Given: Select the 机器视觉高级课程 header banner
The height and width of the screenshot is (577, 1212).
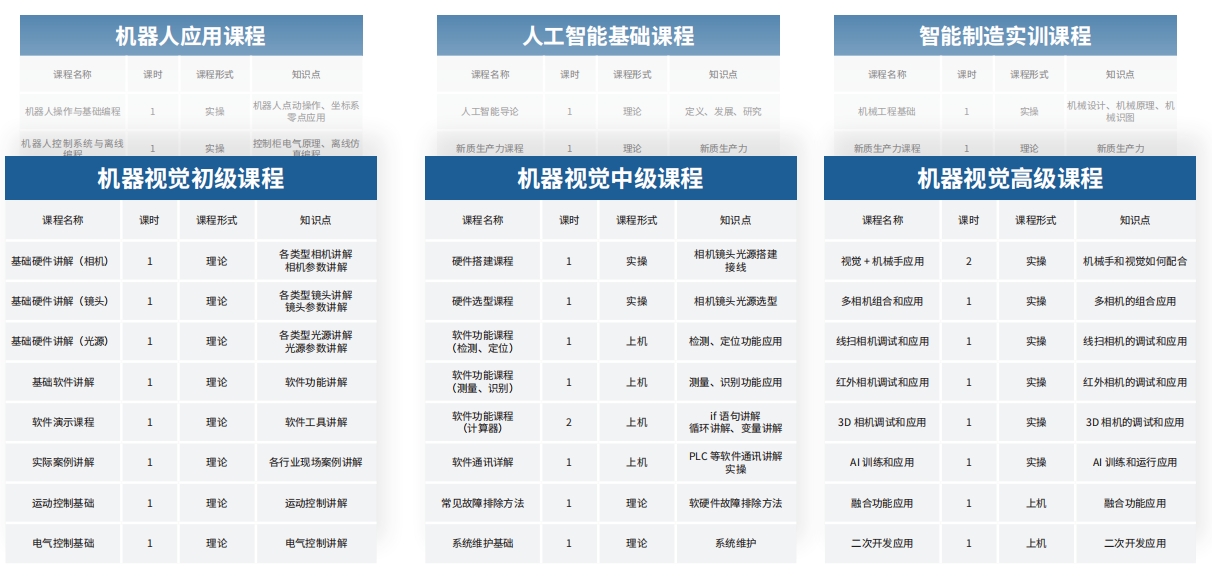Looking at the screenshot, I should tap(1009, 179).
